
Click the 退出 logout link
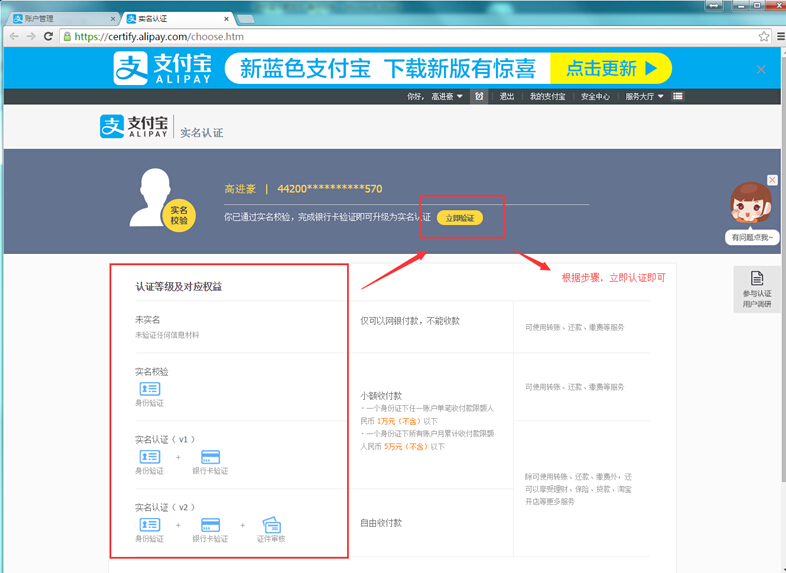(x=507, y=96)
